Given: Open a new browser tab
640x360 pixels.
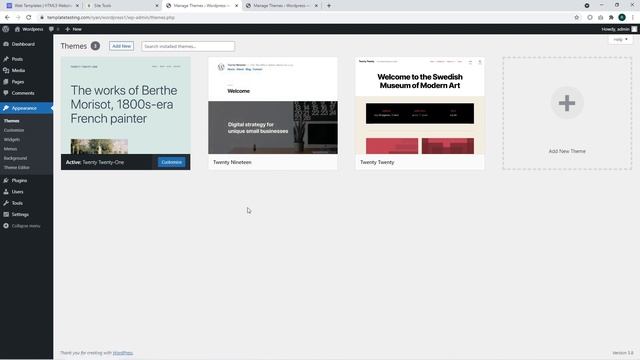Looking at the screenshot, I should point(329,6).
